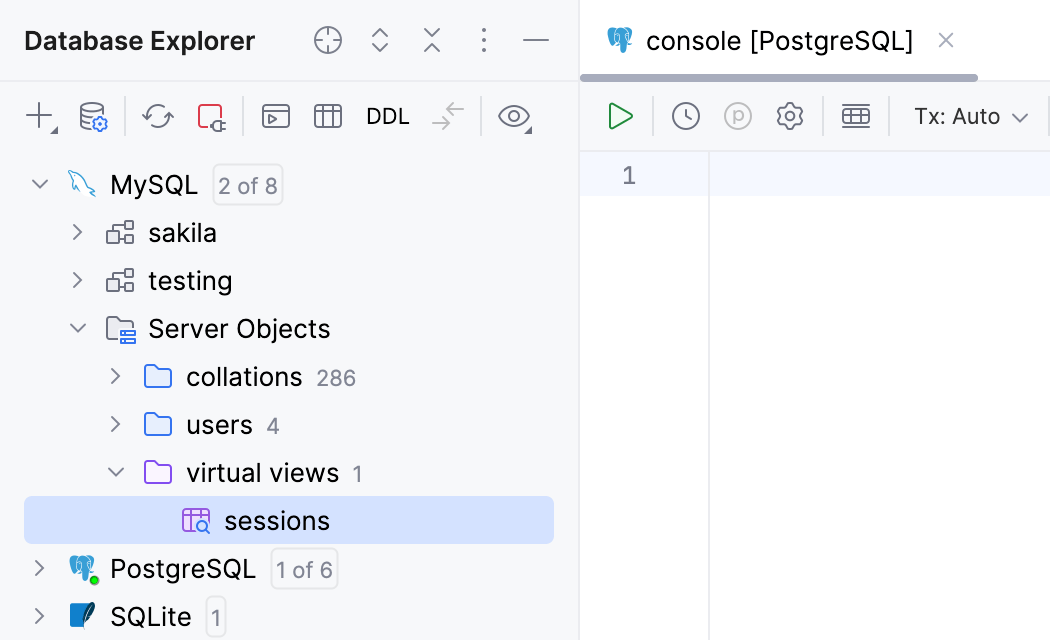1050x640 pixels.
Task: Open a new query console
Action: pos(275,116)
